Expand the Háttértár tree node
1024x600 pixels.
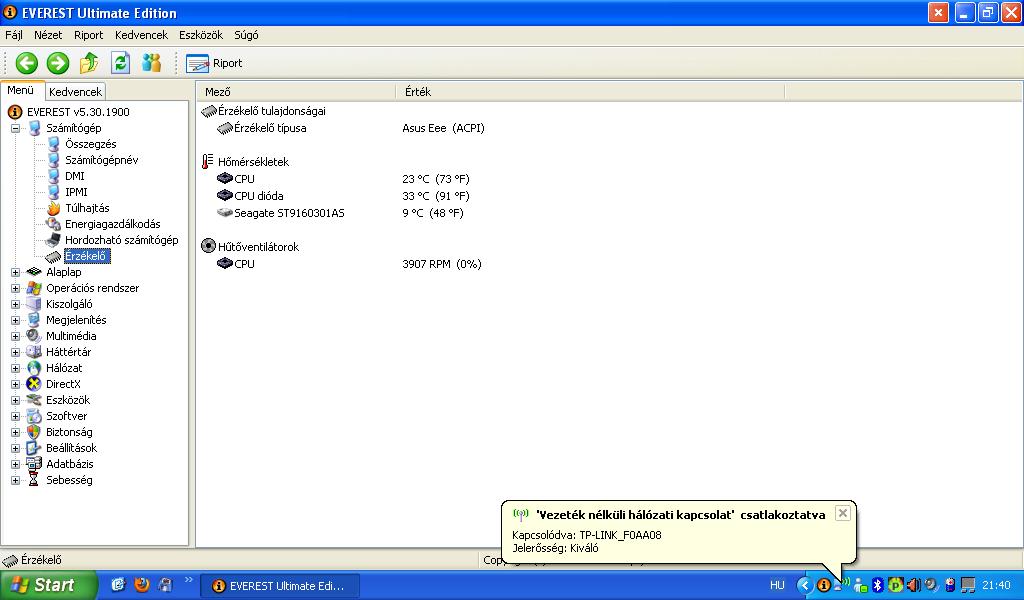coord(16,352)
